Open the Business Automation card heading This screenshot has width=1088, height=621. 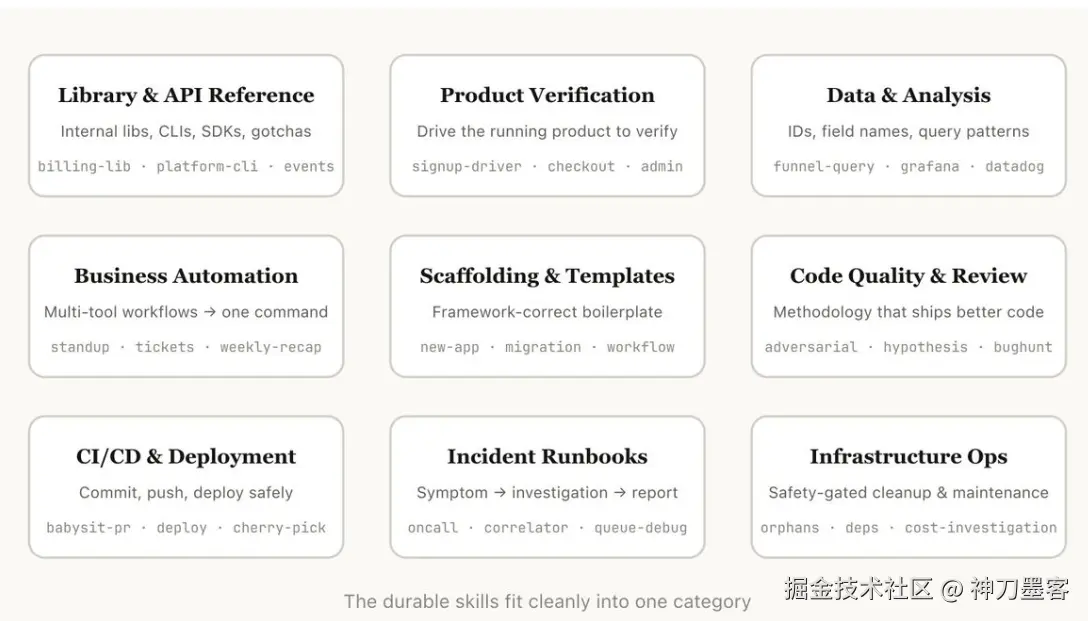(186, 276)
